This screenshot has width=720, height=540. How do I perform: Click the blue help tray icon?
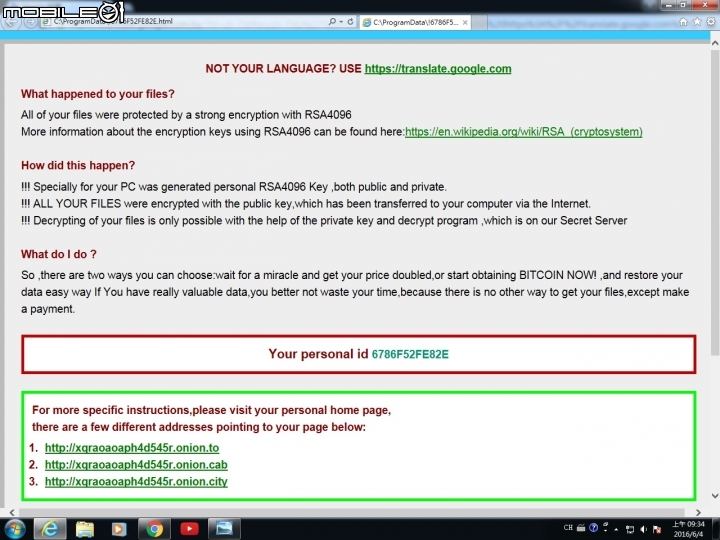pos(593,528)
